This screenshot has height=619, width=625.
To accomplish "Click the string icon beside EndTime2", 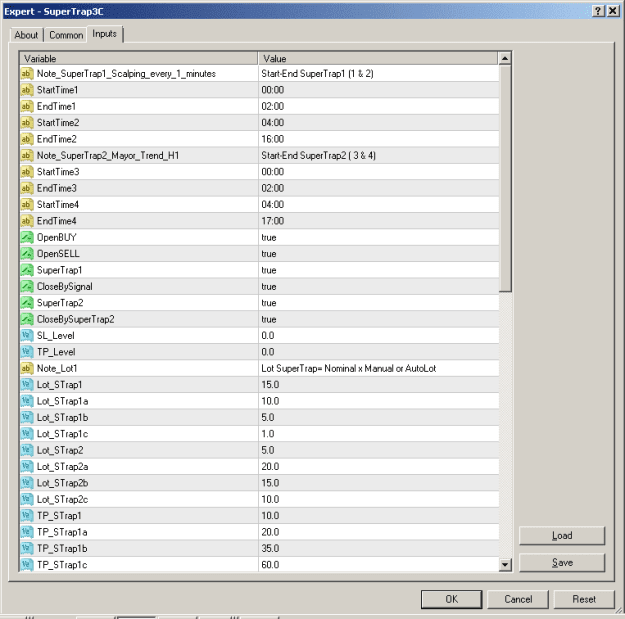I will pos(27,139).
